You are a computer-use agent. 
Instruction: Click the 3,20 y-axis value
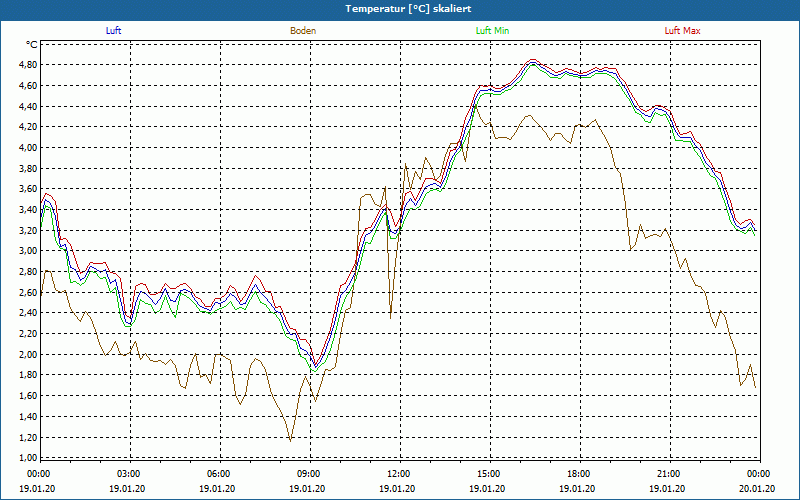[x=28, y=230]
